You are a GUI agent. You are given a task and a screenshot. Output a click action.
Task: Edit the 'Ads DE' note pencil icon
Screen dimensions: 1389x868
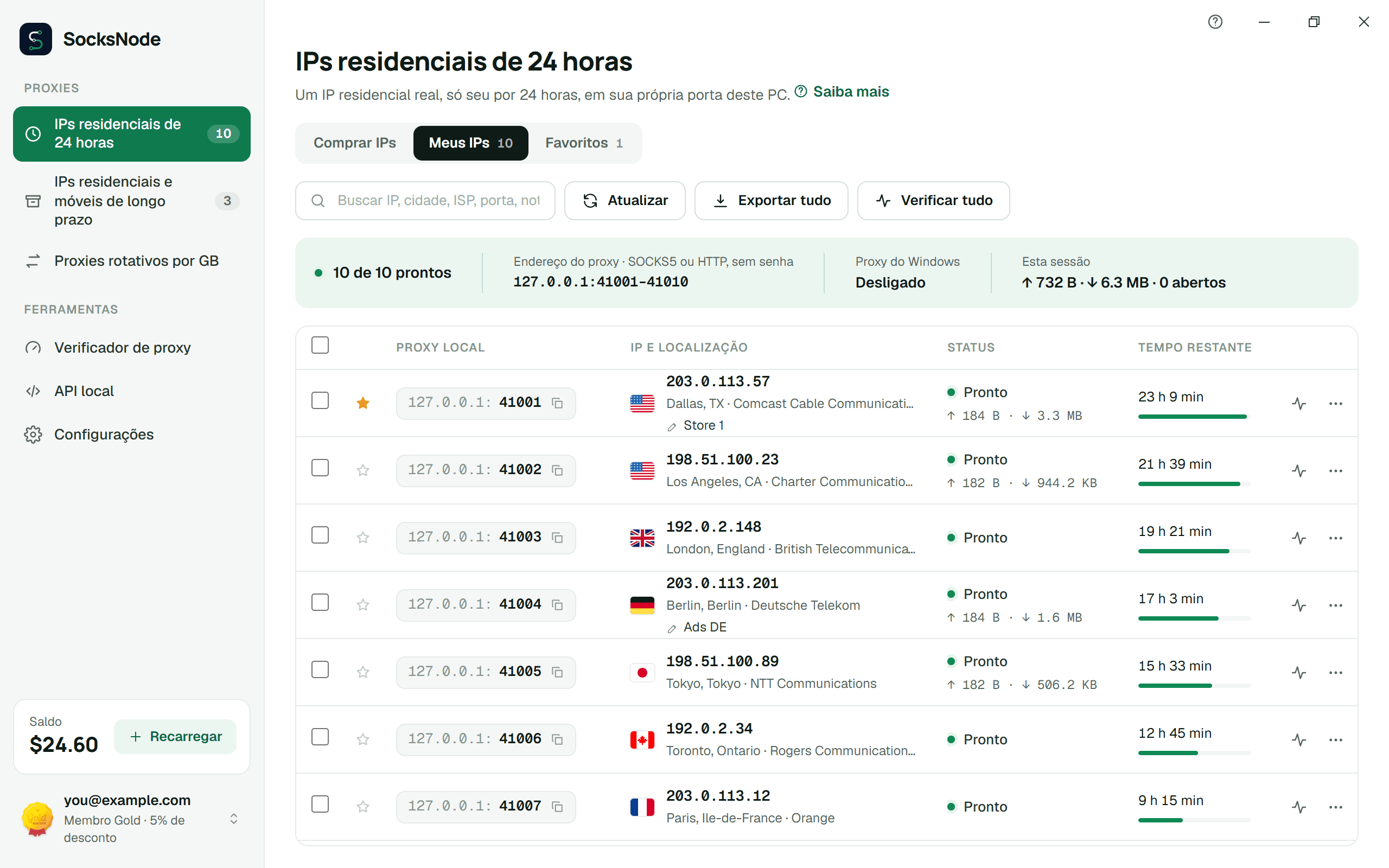(672, 629)
